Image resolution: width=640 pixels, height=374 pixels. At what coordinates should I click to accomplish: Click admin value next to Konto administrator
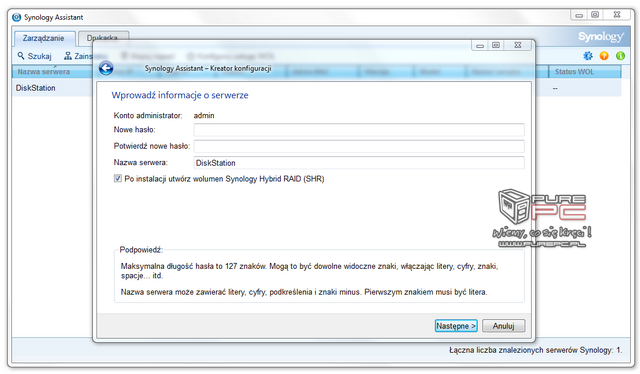(x=204, y=116)
